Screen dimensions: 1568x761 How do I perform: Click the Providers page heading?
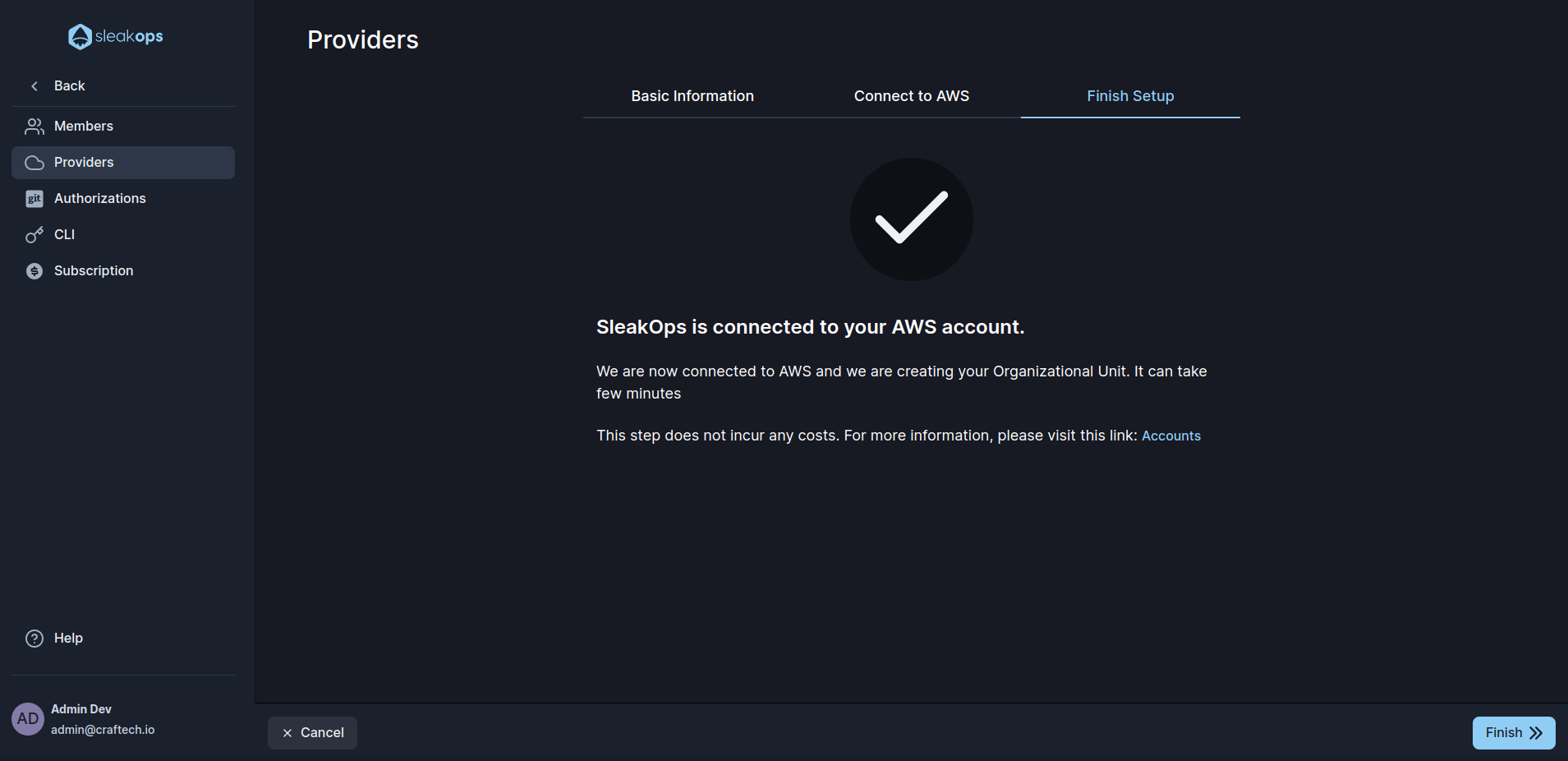tap(363, 39)
